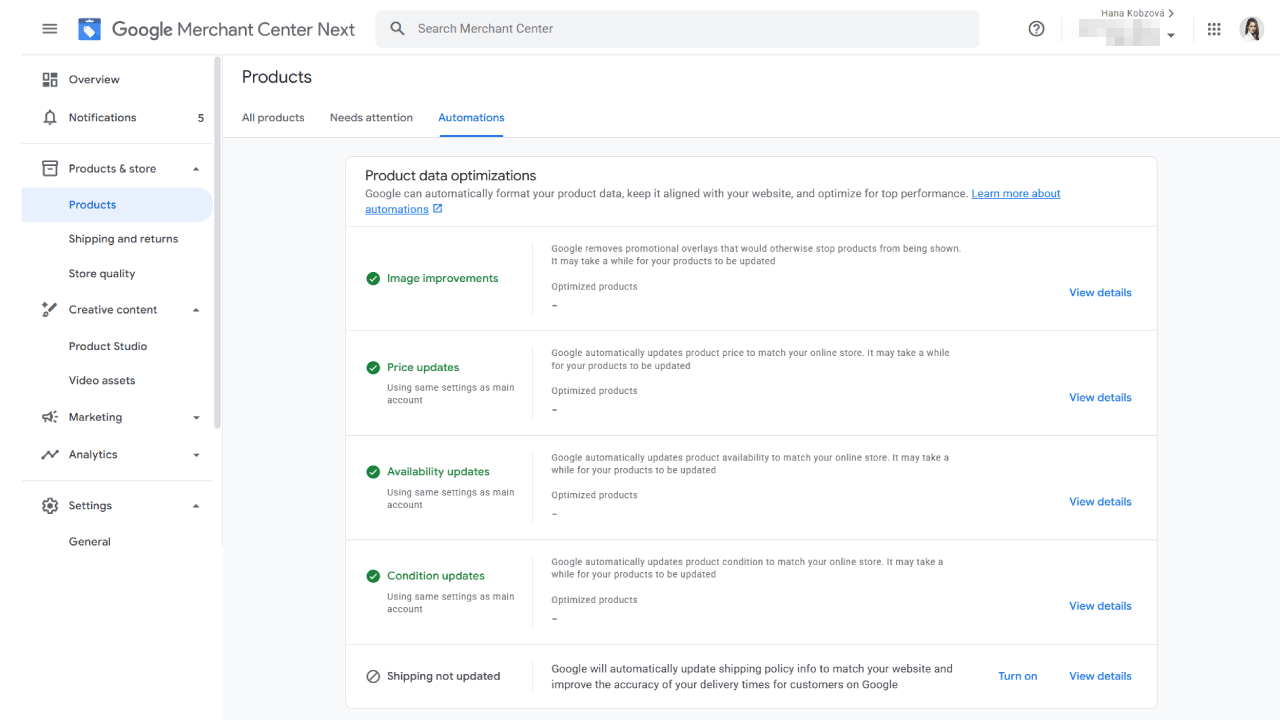This screenshot has width=1280, height=720.
Task: Expand the Analytics section arrow
Action: 196,455
